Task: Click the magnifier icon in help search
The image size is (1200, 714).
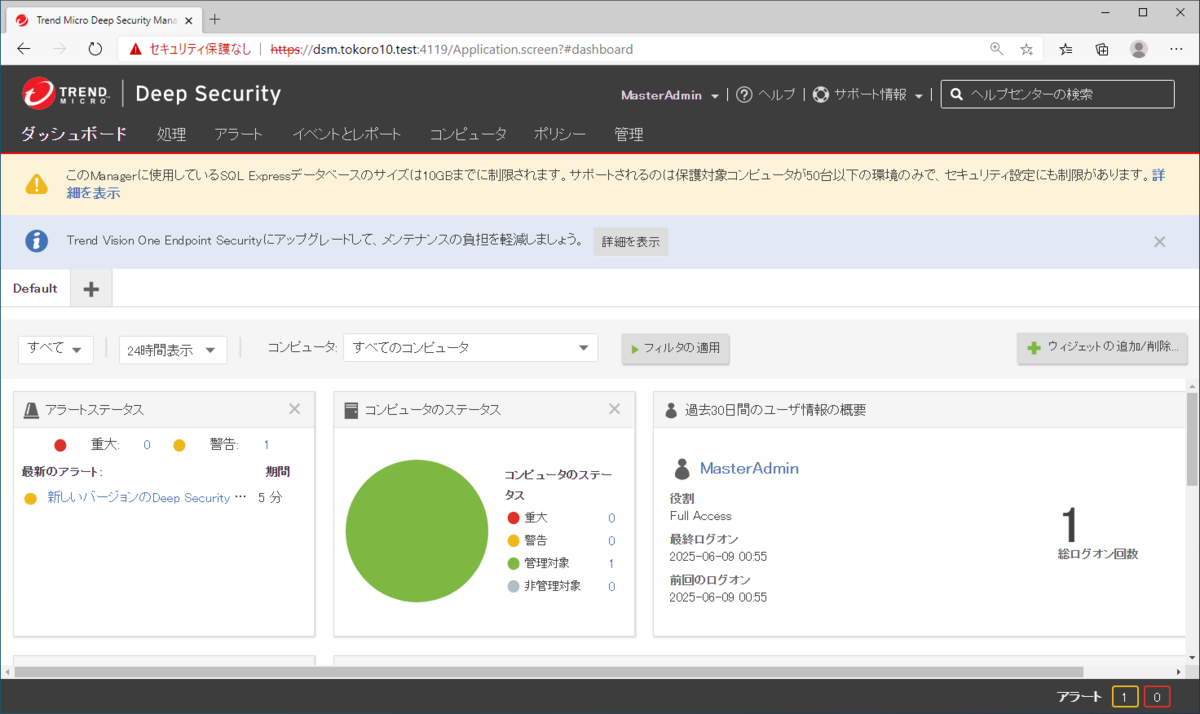Action: click(x=957, y=94)
